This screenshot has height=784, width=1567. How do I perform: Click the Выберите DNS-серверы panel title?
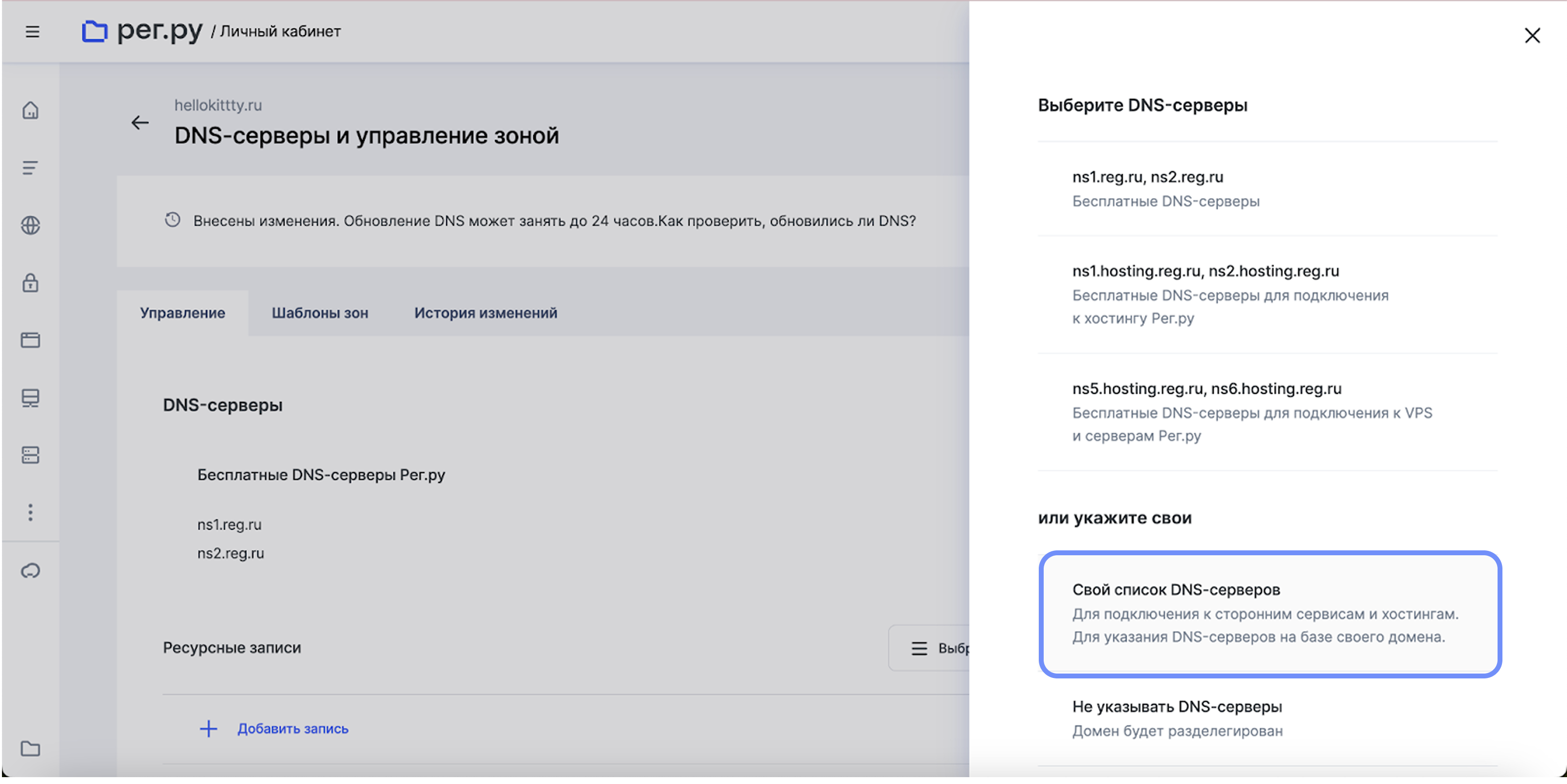pos(1142,105)
